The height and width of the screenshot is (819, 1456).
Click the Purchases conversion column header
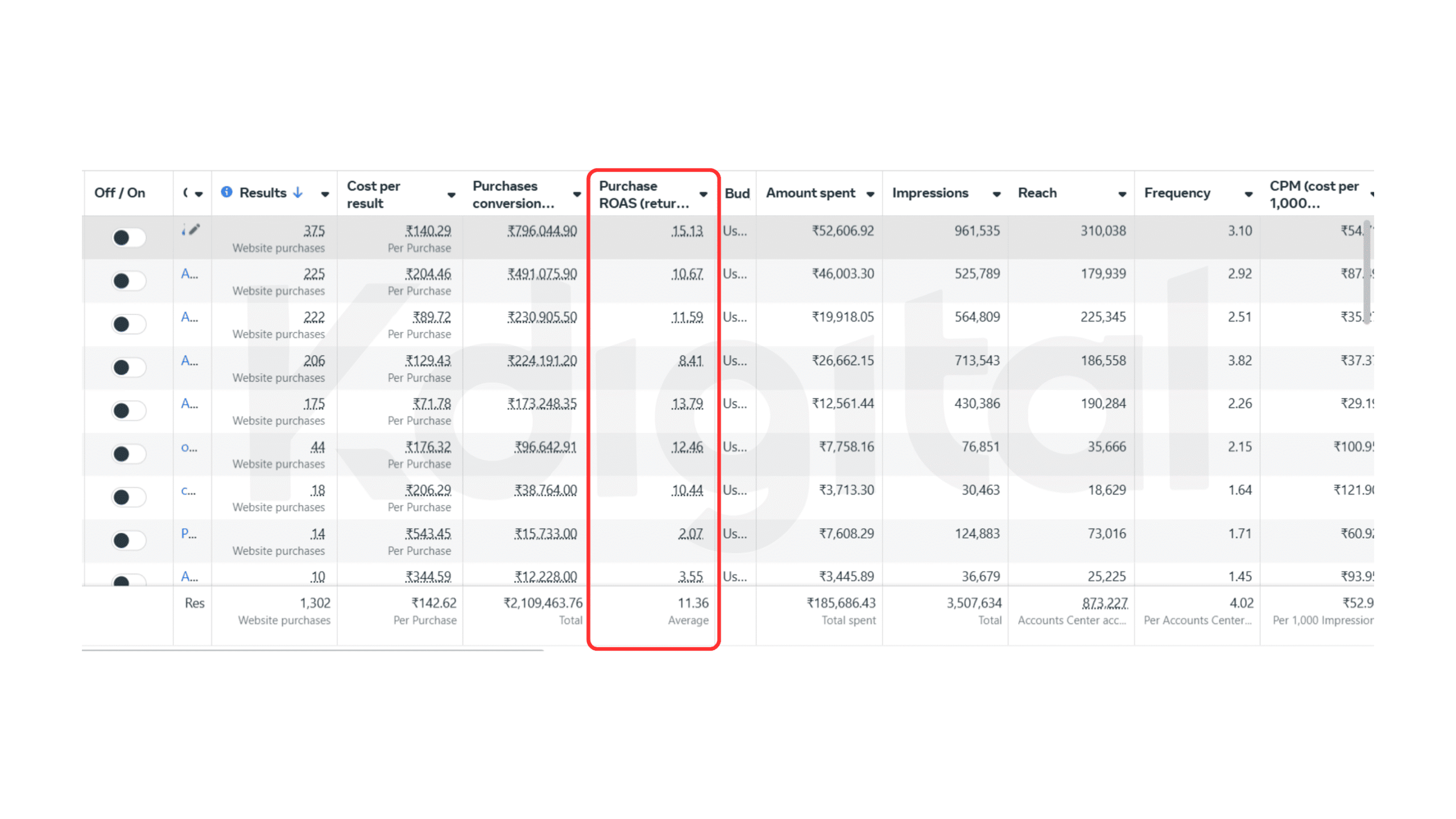[x=512, y=194]
